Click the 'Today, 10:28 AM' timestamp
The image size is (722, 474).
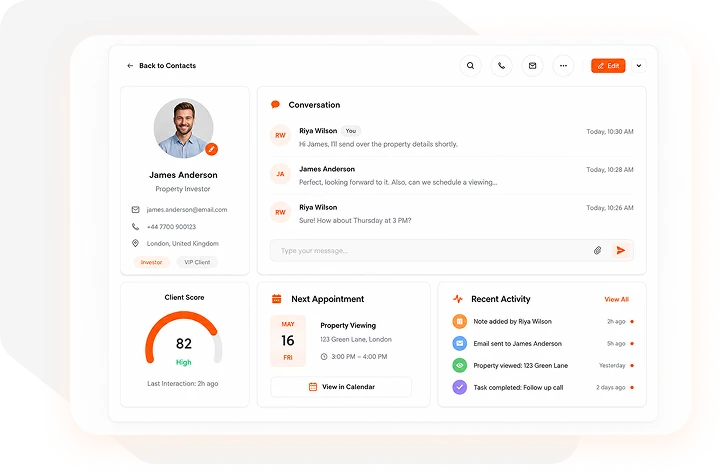tap(610, 170)
